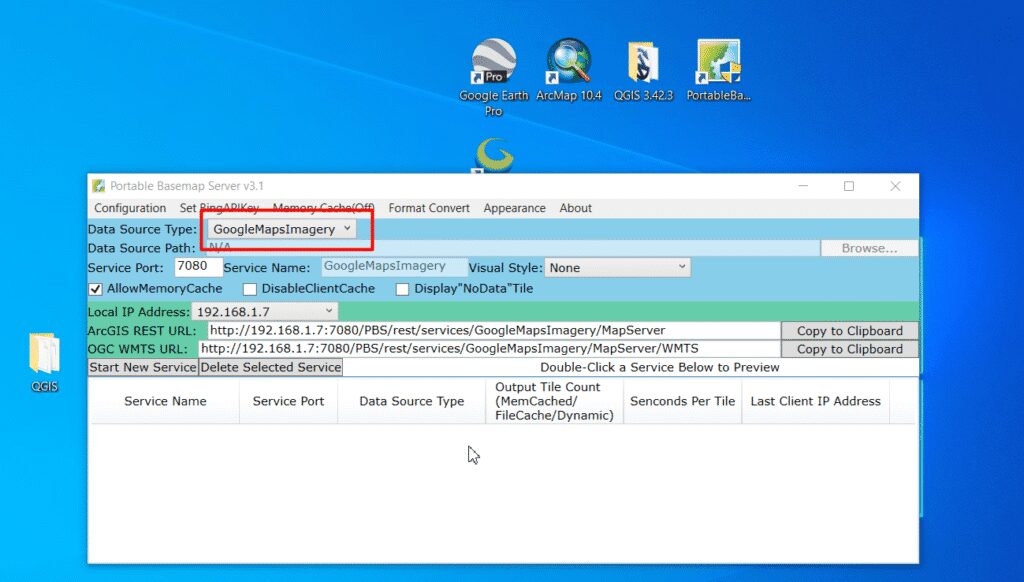Copy the OGC WMTS URL to clipboard
Screen dimensions: 1024x582
[x=850, y=349]
